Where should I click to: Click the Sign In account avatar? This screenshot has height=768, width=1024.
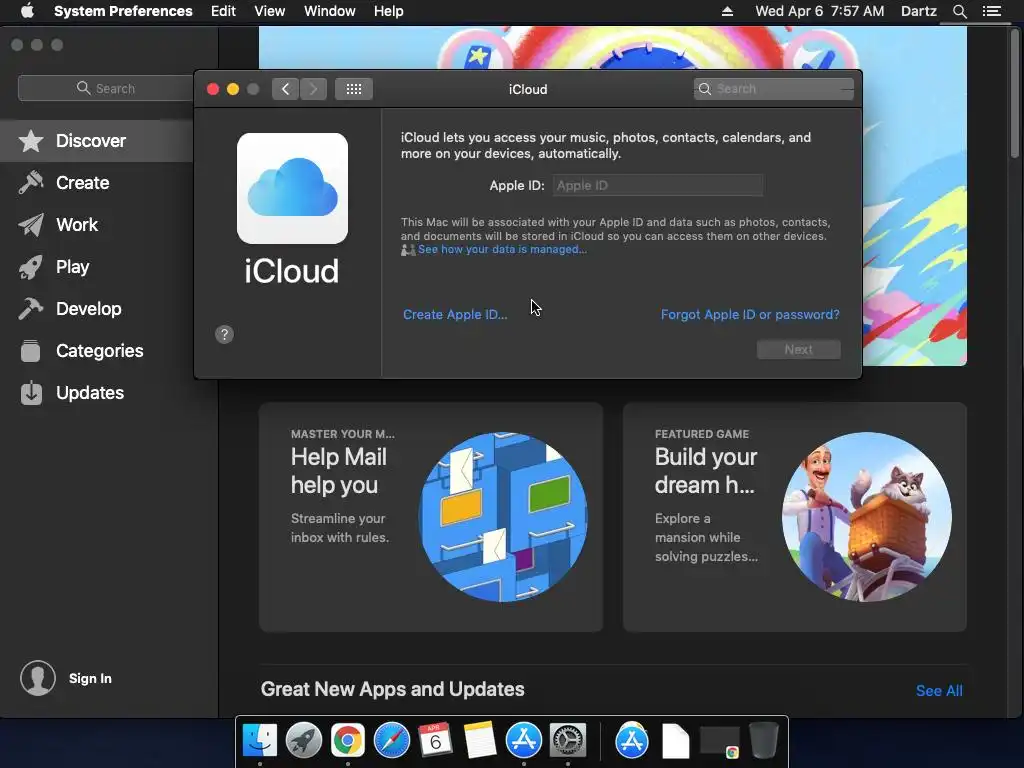(38, 678)
